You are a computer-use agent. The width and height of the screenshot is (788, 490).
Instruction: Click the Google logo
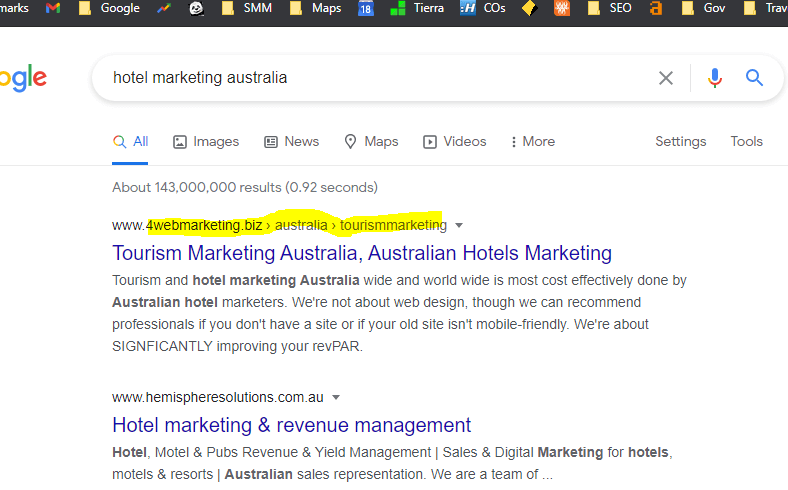(x=23, y=78)
